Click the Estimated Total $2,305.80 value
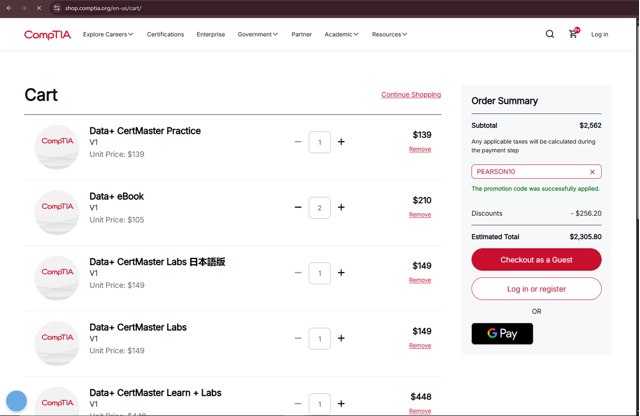The width and height of the screenshot is (640, 416). 585,237
